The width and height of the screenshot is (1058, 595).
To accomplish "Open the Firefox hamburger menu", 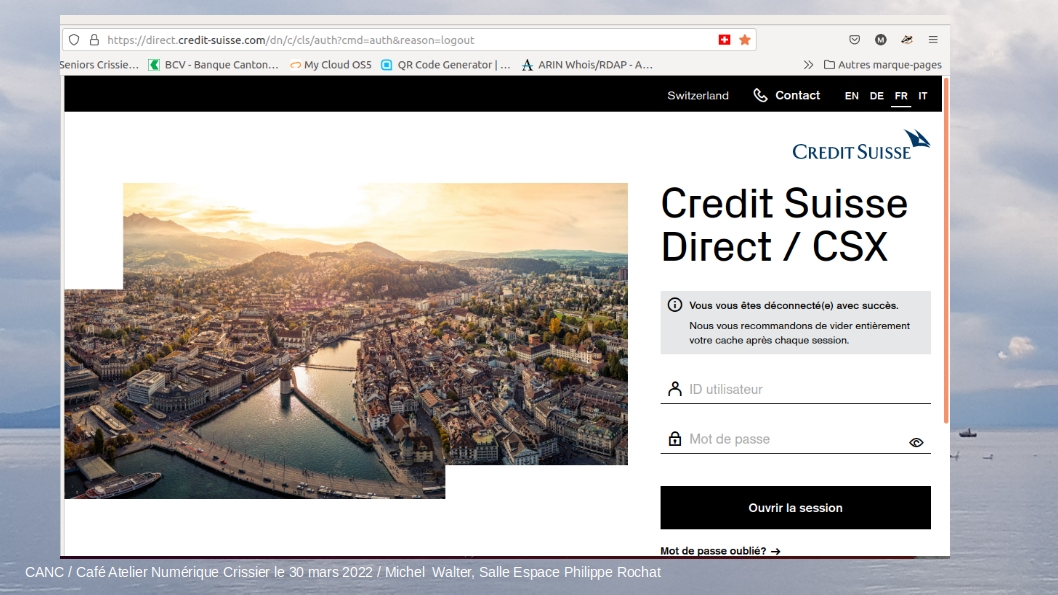I will coord(933,40).
